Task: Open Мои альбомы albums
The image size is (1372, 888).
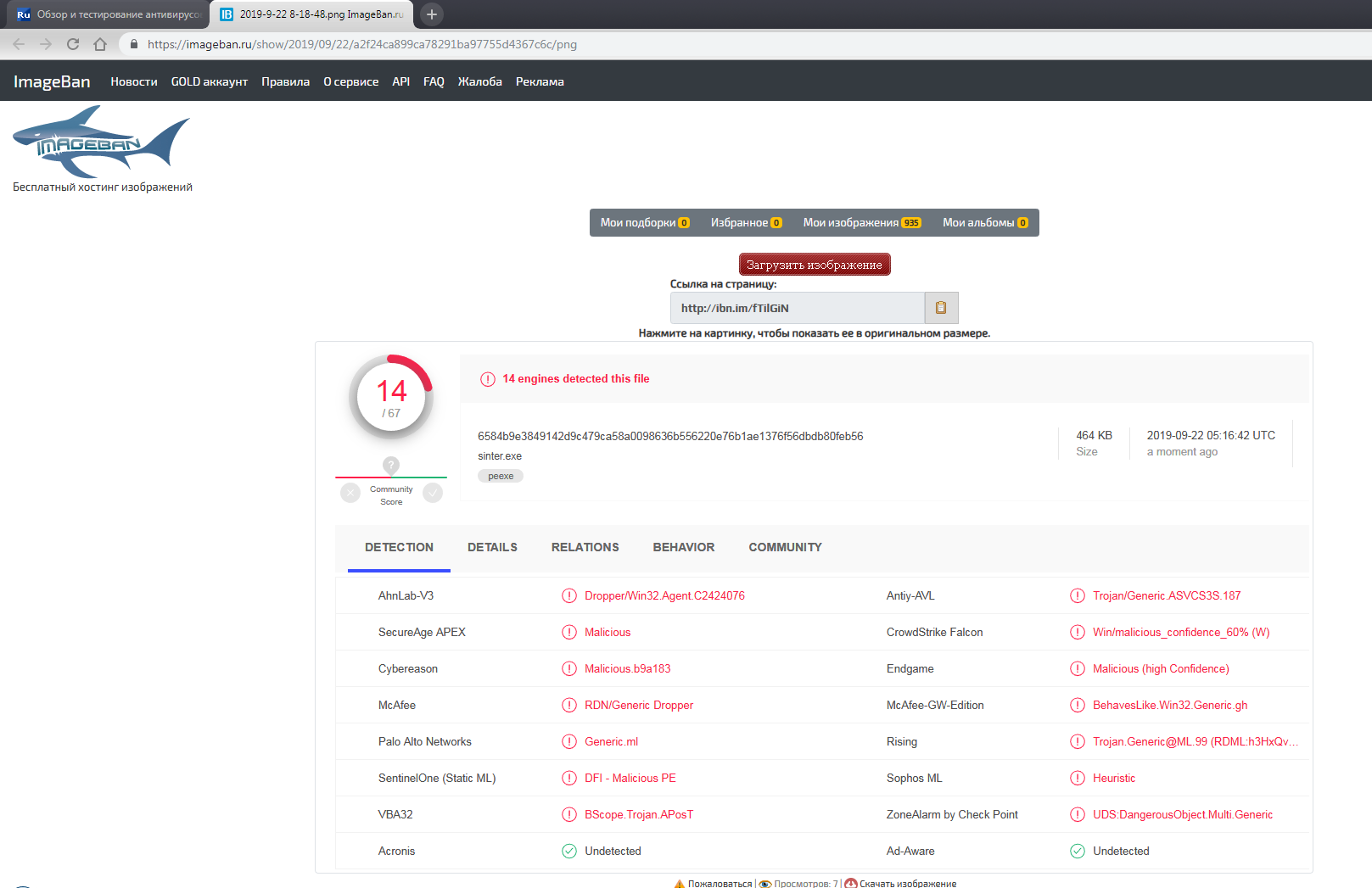Action: (985, 222)
